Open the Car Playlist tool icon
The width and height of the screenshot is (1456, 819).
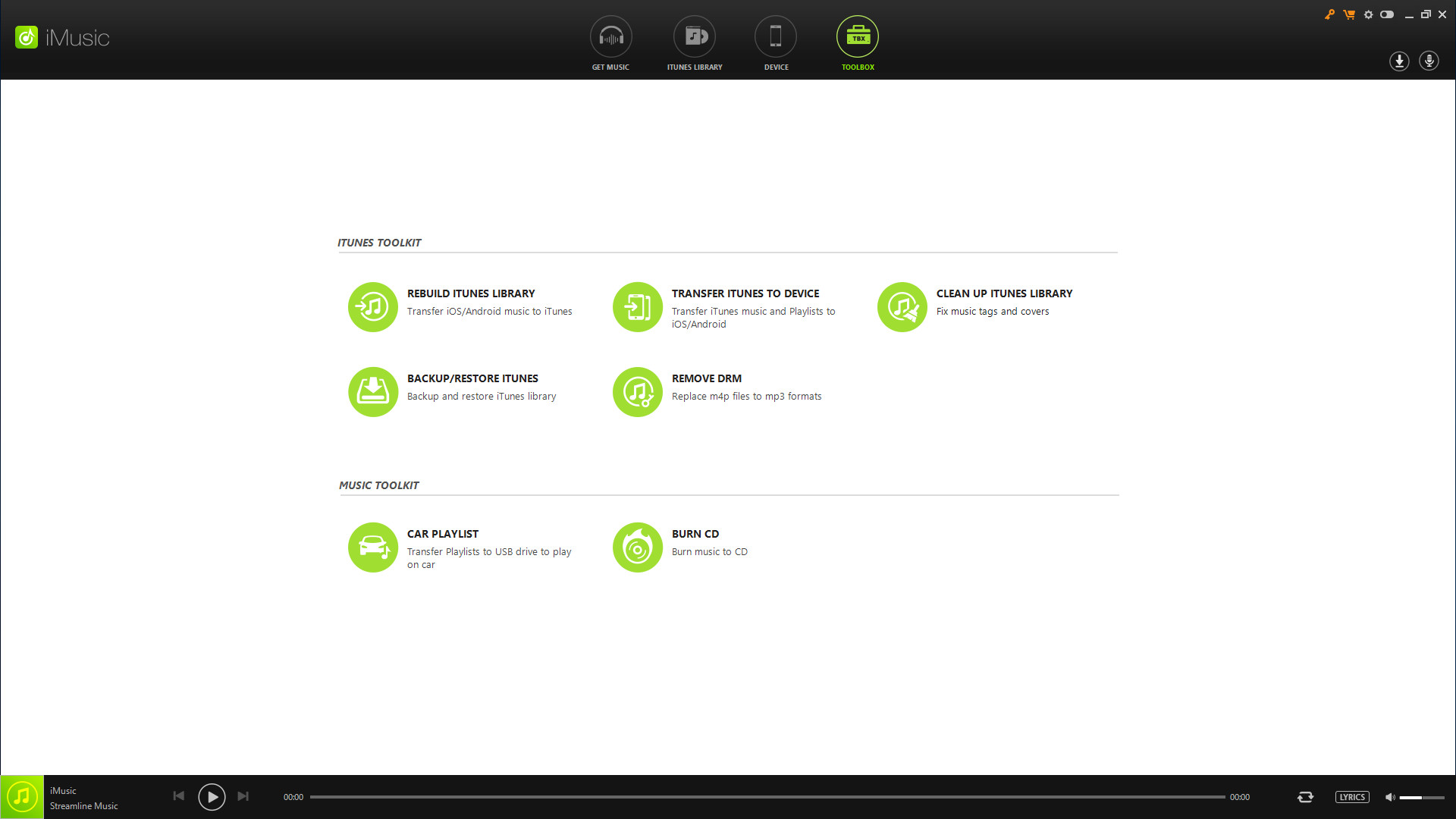coord(372,548)
